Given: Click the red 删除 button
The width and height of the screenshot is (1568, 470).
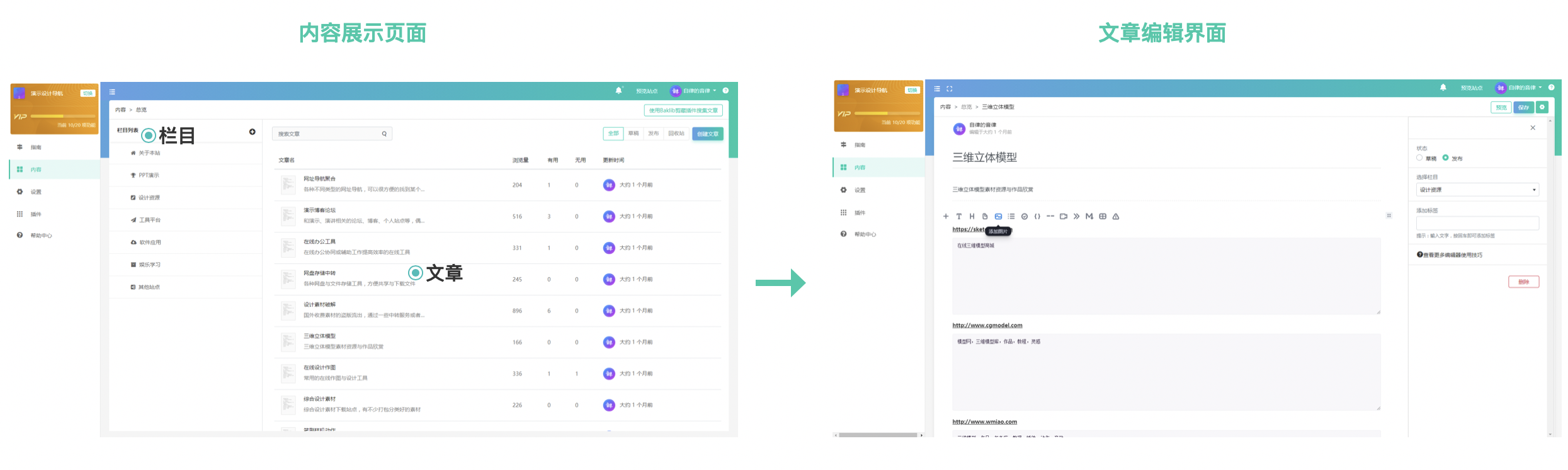Looking at the screenshot, I should [1523, 282].
